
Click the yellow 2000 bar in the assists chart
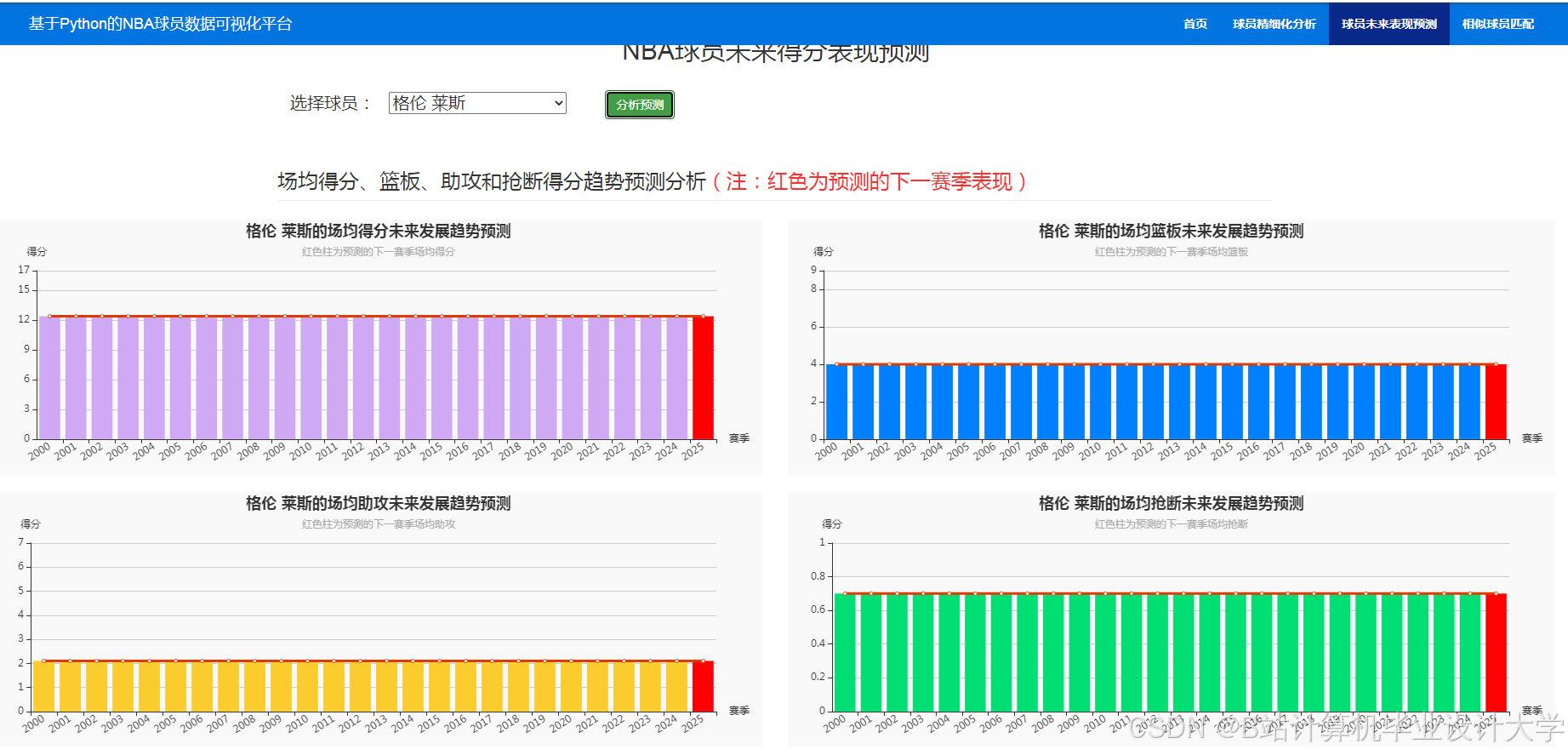click(x=43, y=686)
